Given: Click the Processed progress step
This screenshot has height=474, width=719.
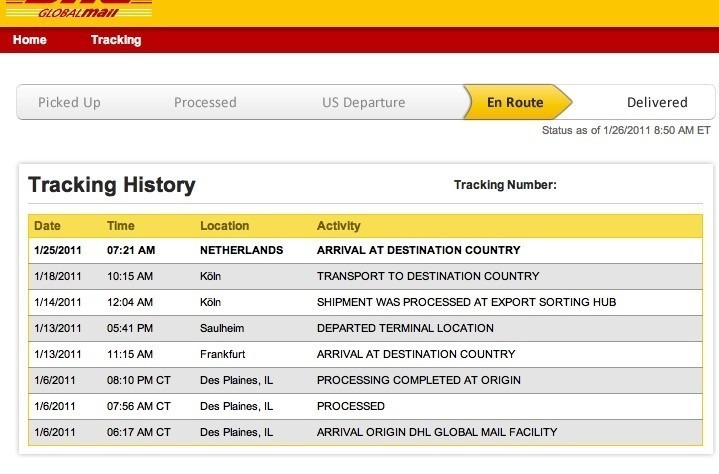Looking at the screenshot, I should coord(205,102).
